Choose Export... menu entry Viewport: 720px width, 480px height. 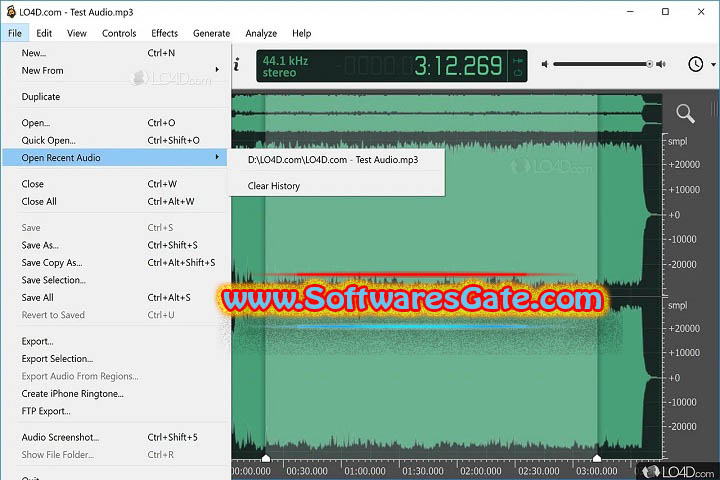click(115, 341)
